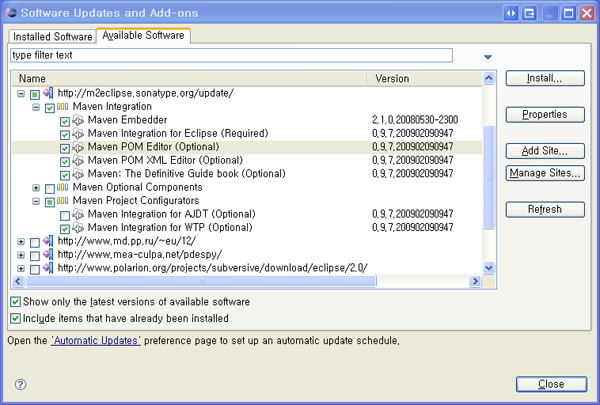The width and height of the screenshot is (600, 405).
Task: Uncheck Maven POM Editor (Optional) checkbox
Action: click(x=65, y=148)
